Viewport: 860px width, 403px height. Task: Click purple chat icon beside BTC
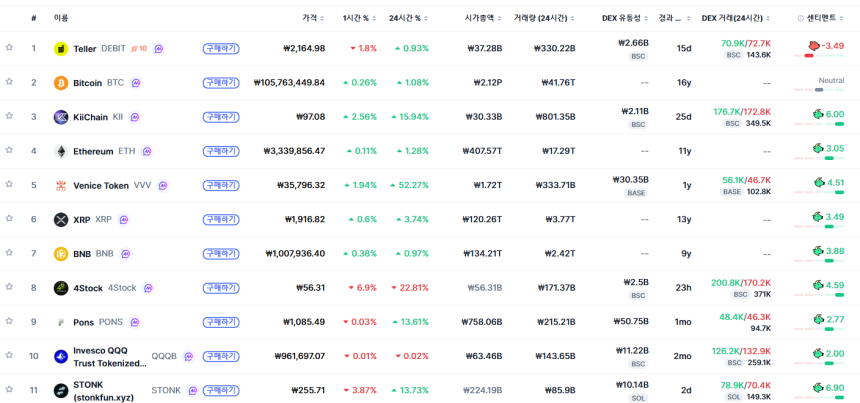pyautogui.click(x=136, y=83)
